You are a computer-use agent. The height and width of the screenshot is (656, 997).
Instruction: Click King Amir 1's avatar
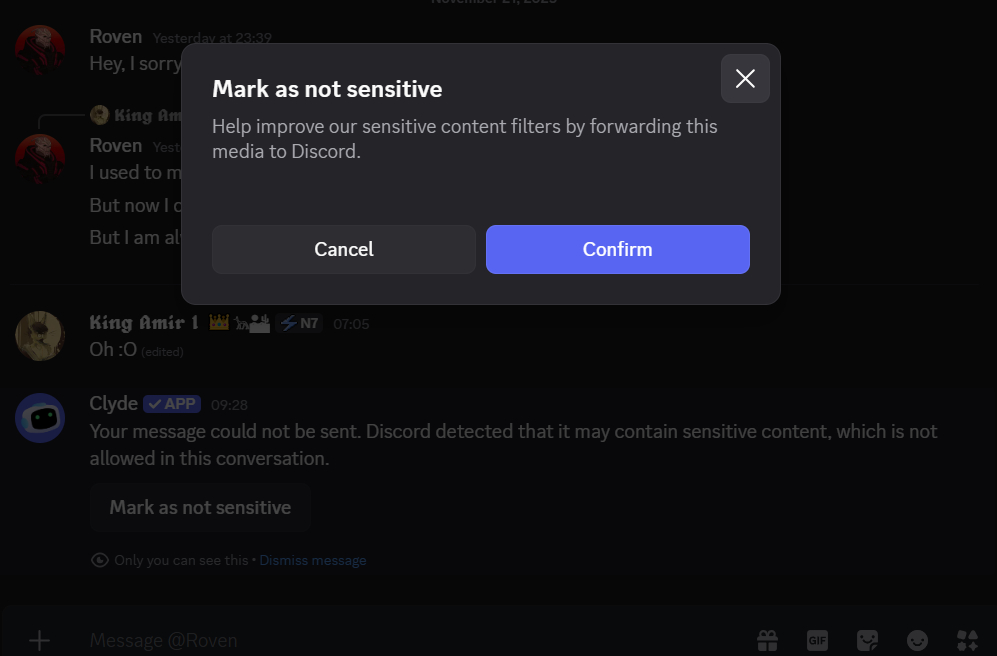pos(40,336)
